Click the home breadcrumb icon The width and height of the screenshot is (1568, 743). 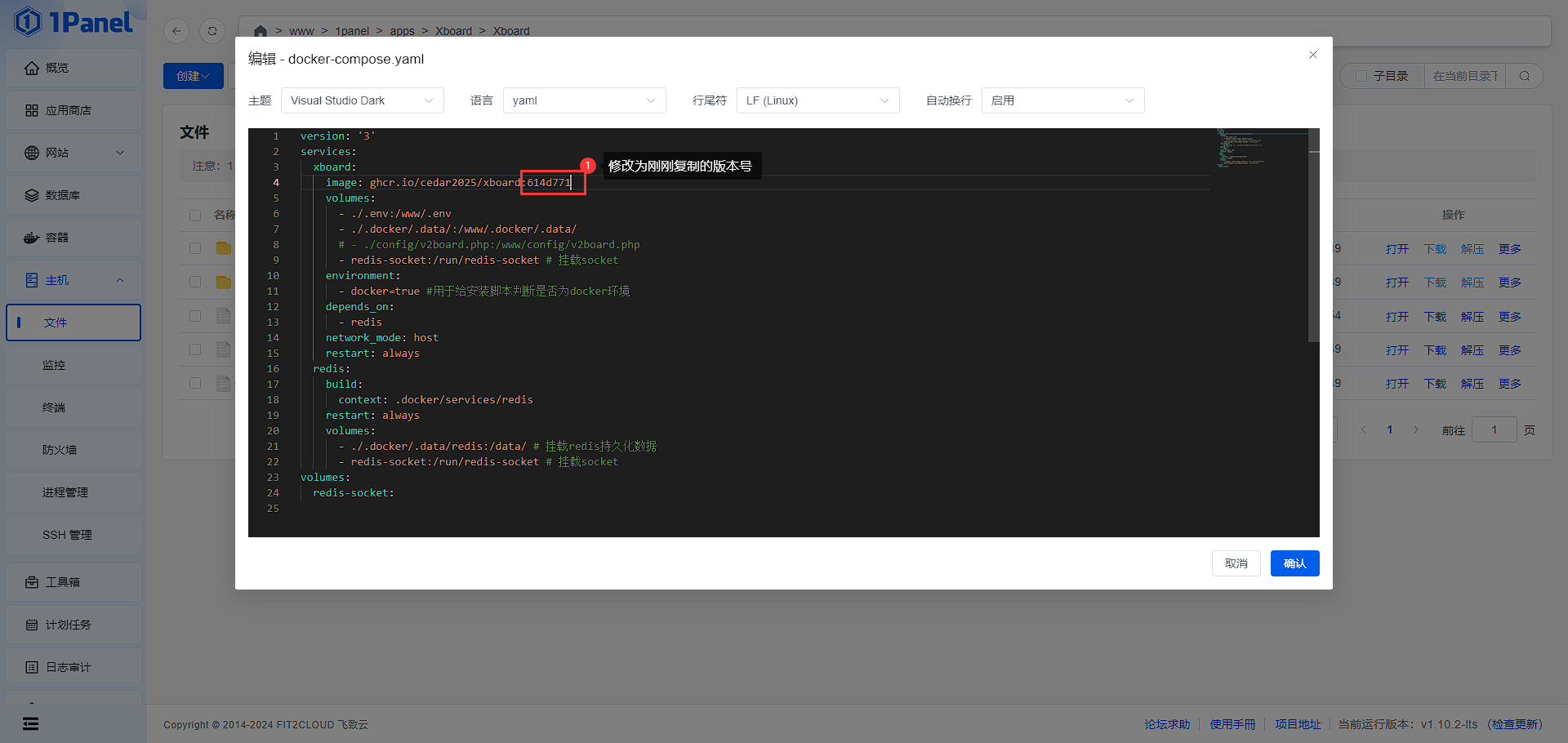pyautogui.click(x=261, y=31)
